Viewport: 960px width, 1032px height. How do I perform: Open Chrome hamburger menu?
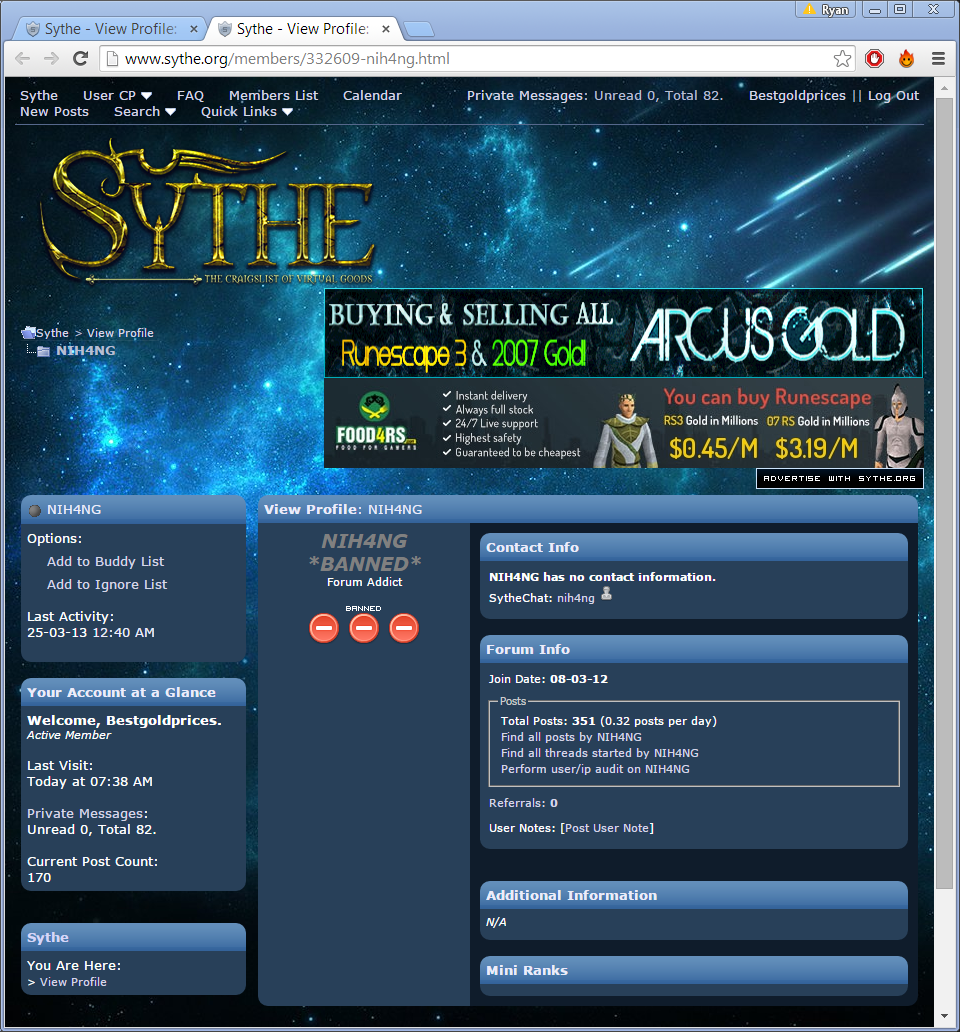pos(938,59)
